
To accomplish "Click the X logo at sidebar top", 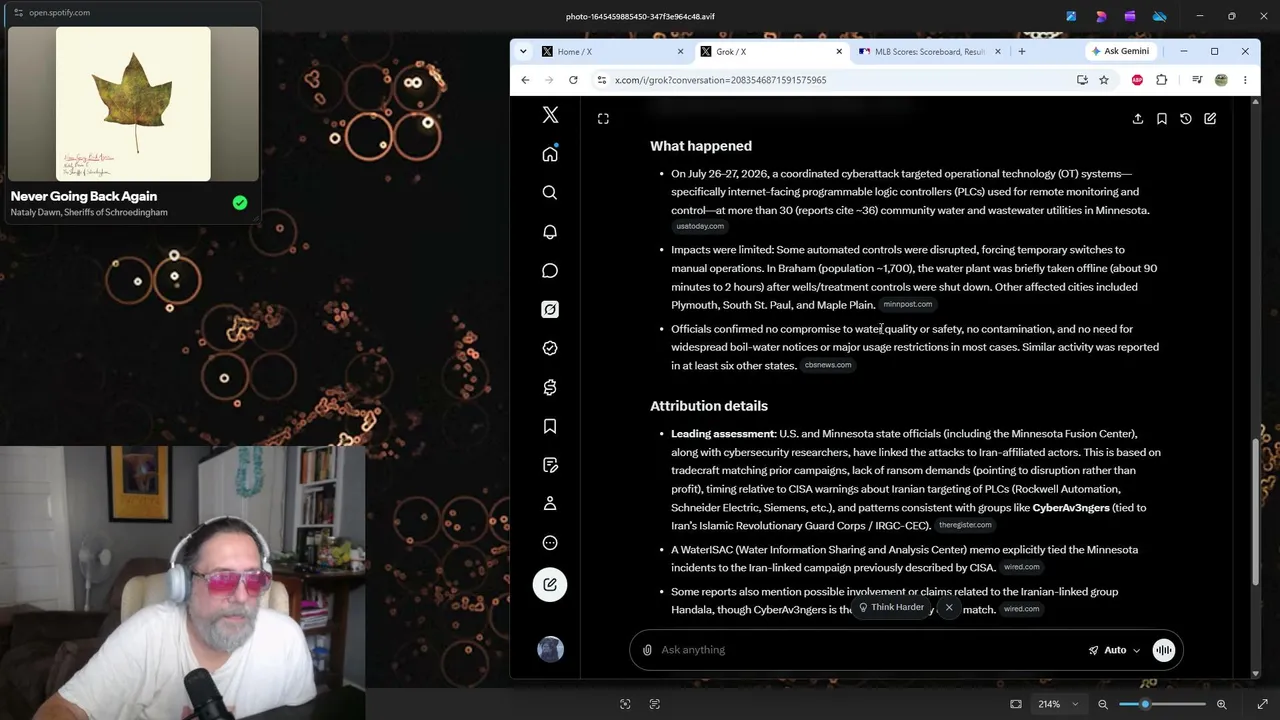I will (550, 115).
